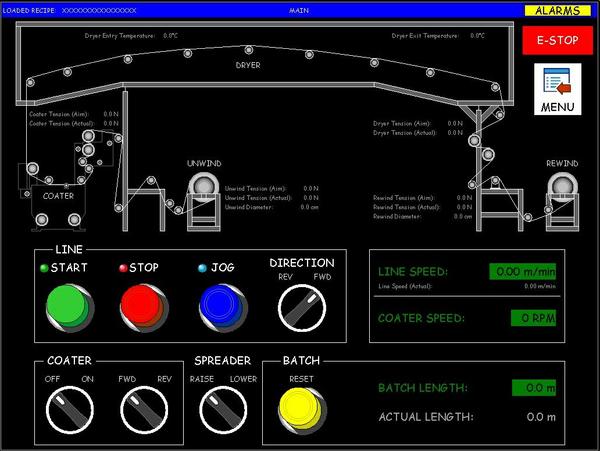
Task: Click the Dryer Tension (Actual) value
Action: click(x=455, y=132)
